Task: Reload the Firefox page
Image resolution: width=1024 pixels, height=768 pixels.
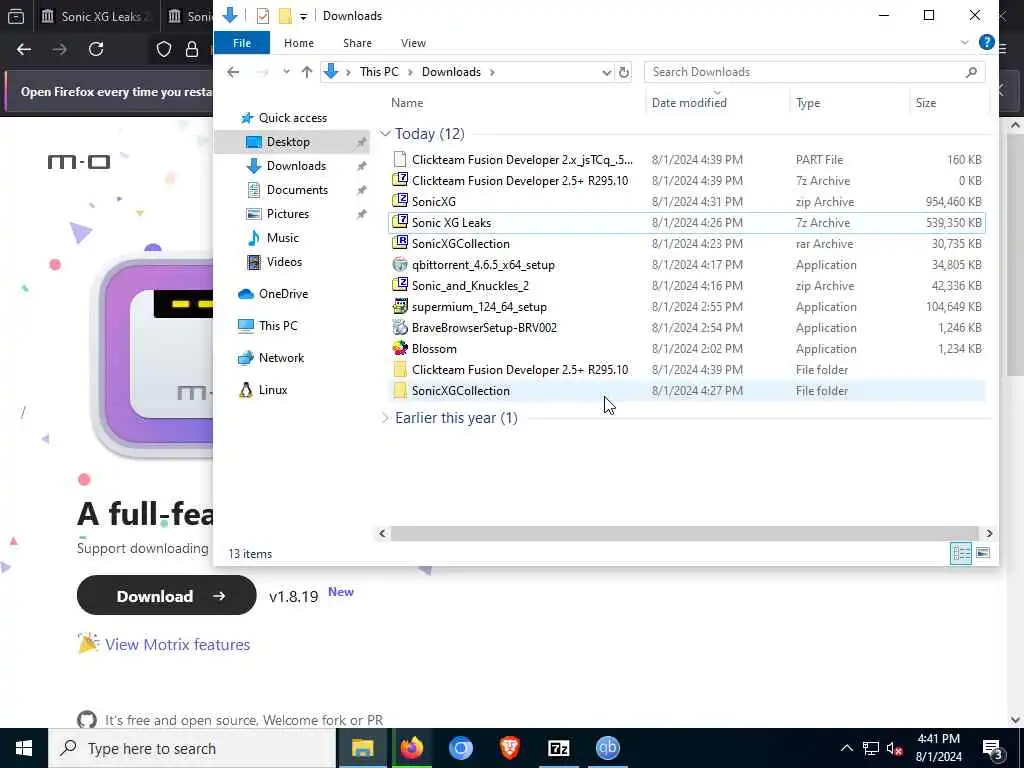Action: [x=96, y=49]
